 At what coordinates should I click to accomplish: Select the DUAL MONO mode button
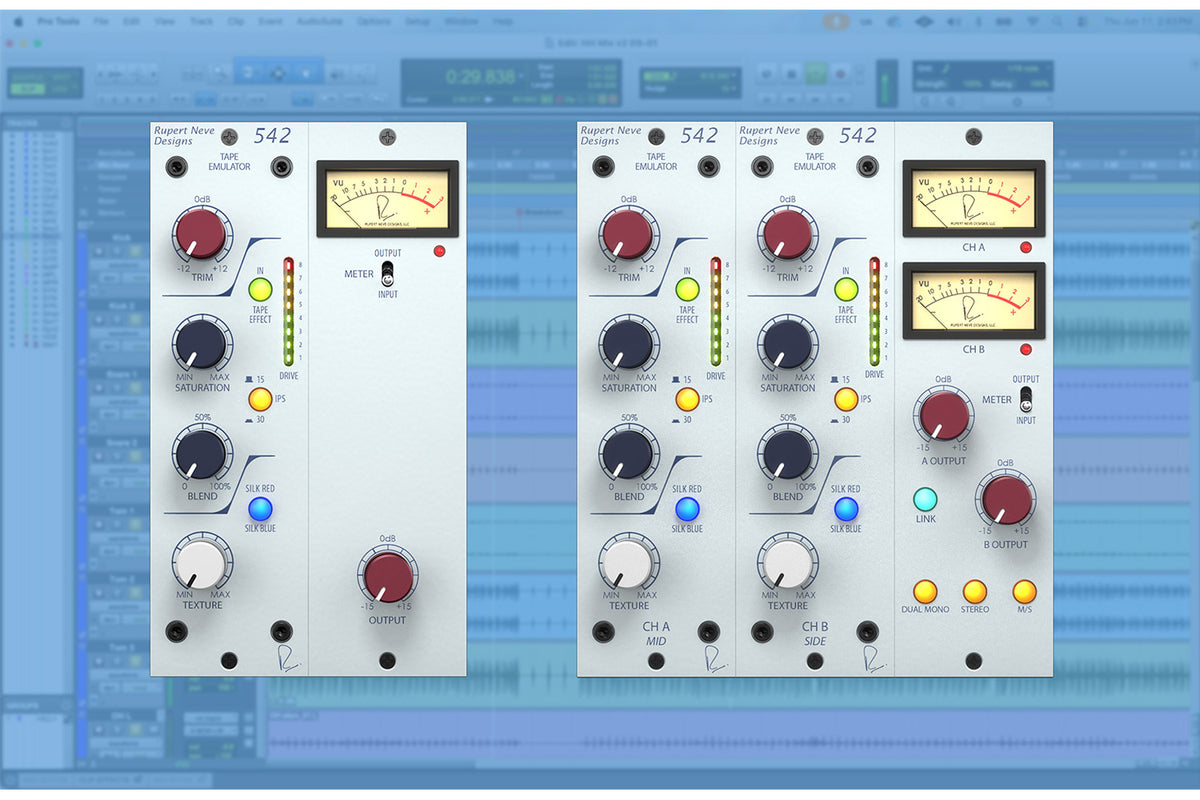click(x=925, y=591)
